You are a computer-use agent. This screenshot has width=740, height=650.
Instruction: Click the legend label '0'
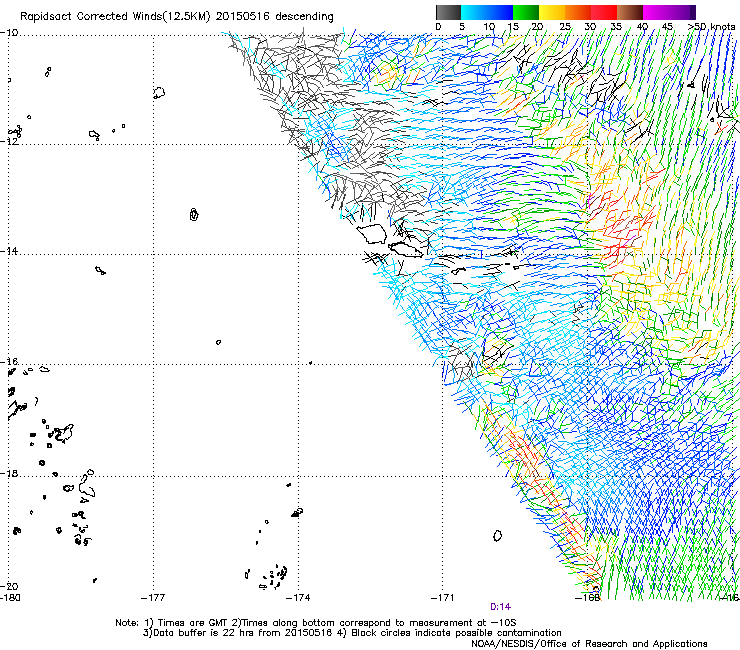pyautogui.click(x=438, y=27)
